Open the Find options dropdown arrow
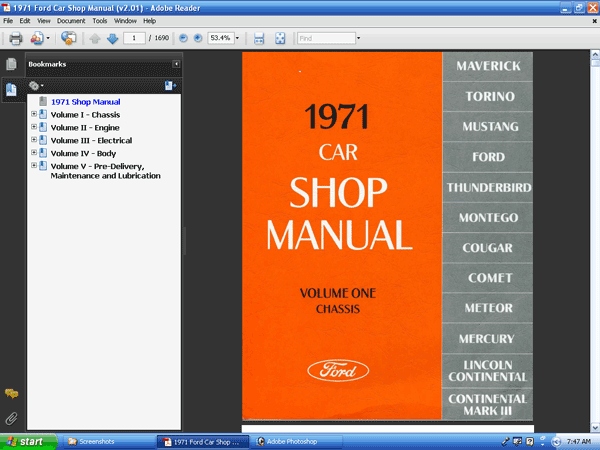Image resolution: width=600 pixels, height=450 pixels. [x=358, y=38]
